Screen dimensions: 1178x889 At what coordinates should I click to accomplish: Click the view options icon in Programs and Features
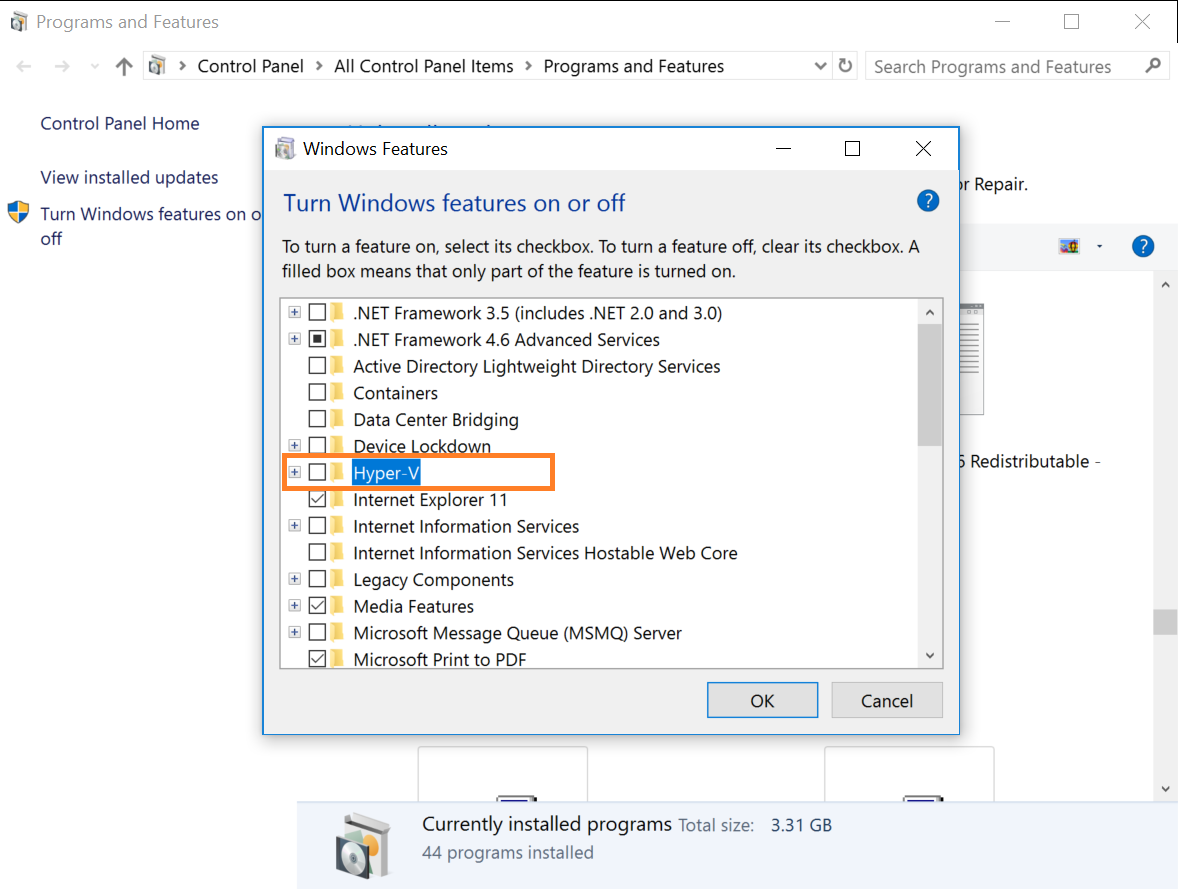point(1069,246)
